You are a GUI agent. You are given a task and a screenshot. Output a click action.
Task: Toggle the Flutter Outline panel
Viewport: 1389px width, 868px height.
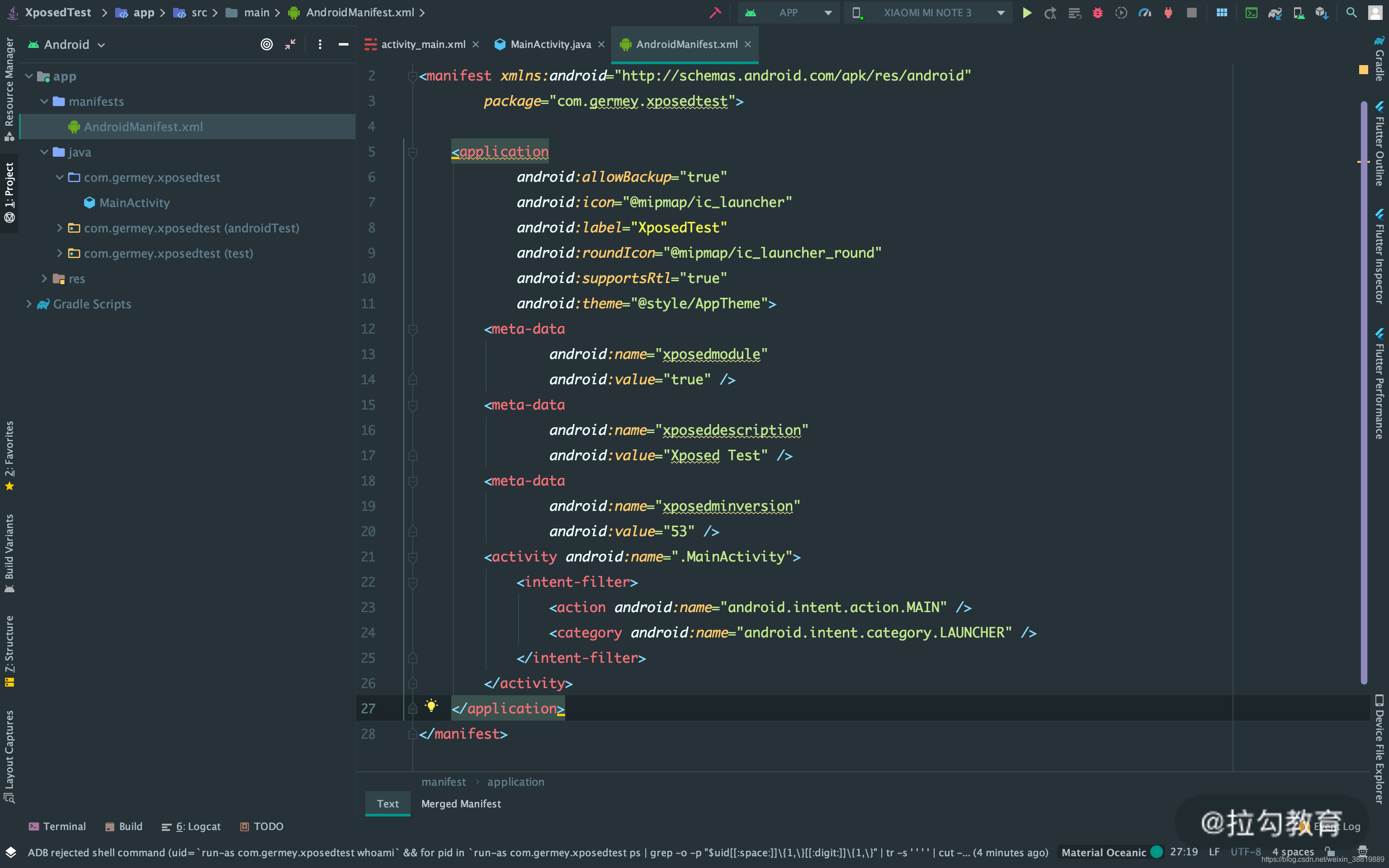pos(1379,143)
